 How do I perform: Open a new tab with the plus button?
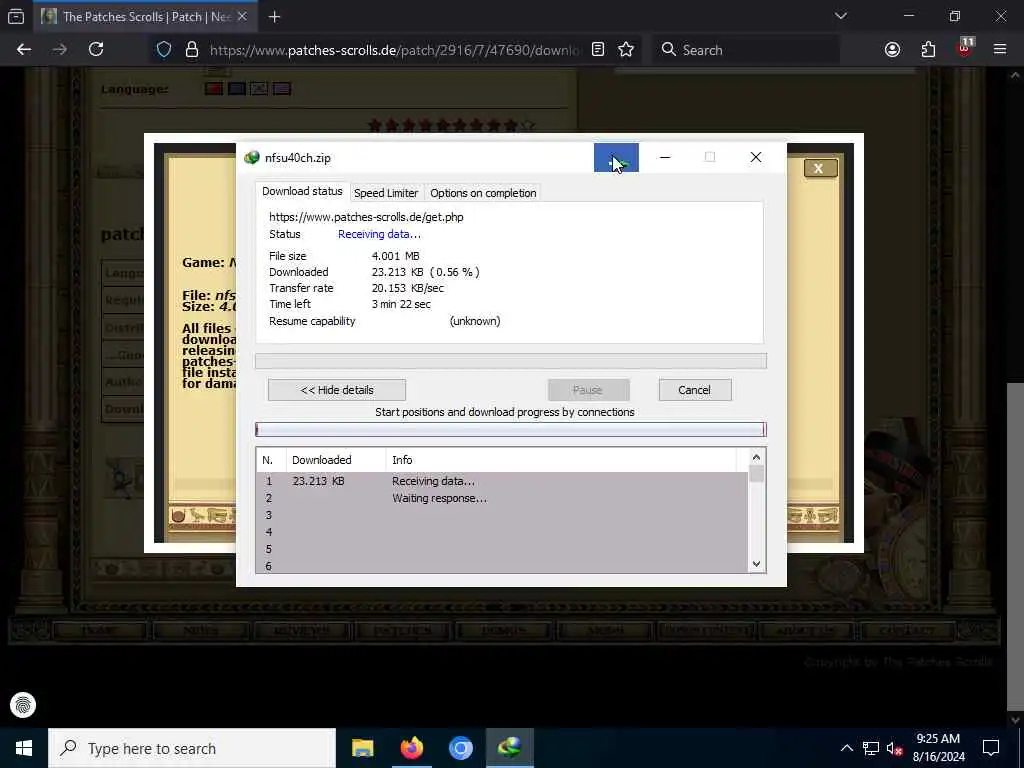pos(274,17)
